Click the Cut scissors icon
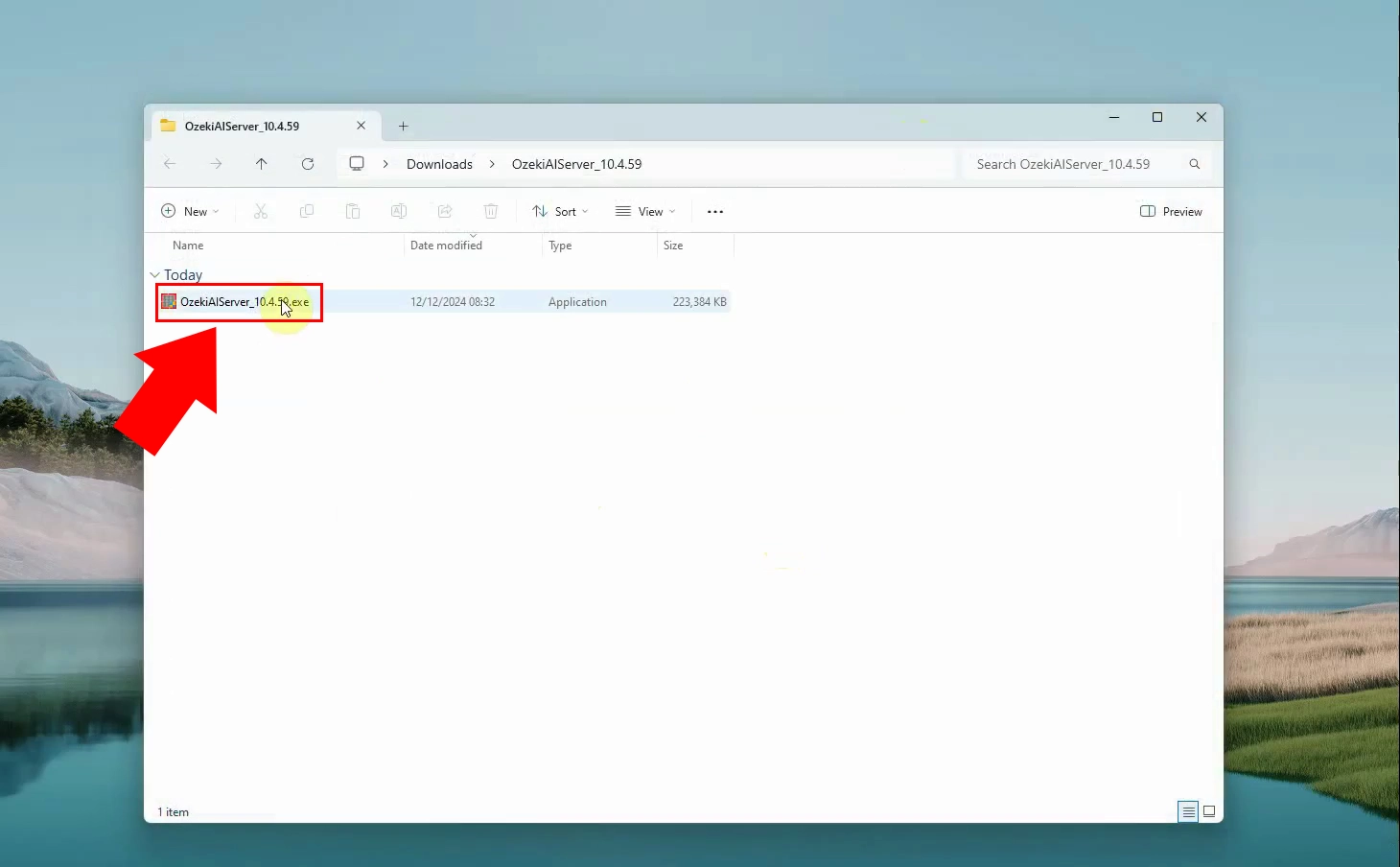This screenshot has height=867, width=1400. (x=261, y=211)
